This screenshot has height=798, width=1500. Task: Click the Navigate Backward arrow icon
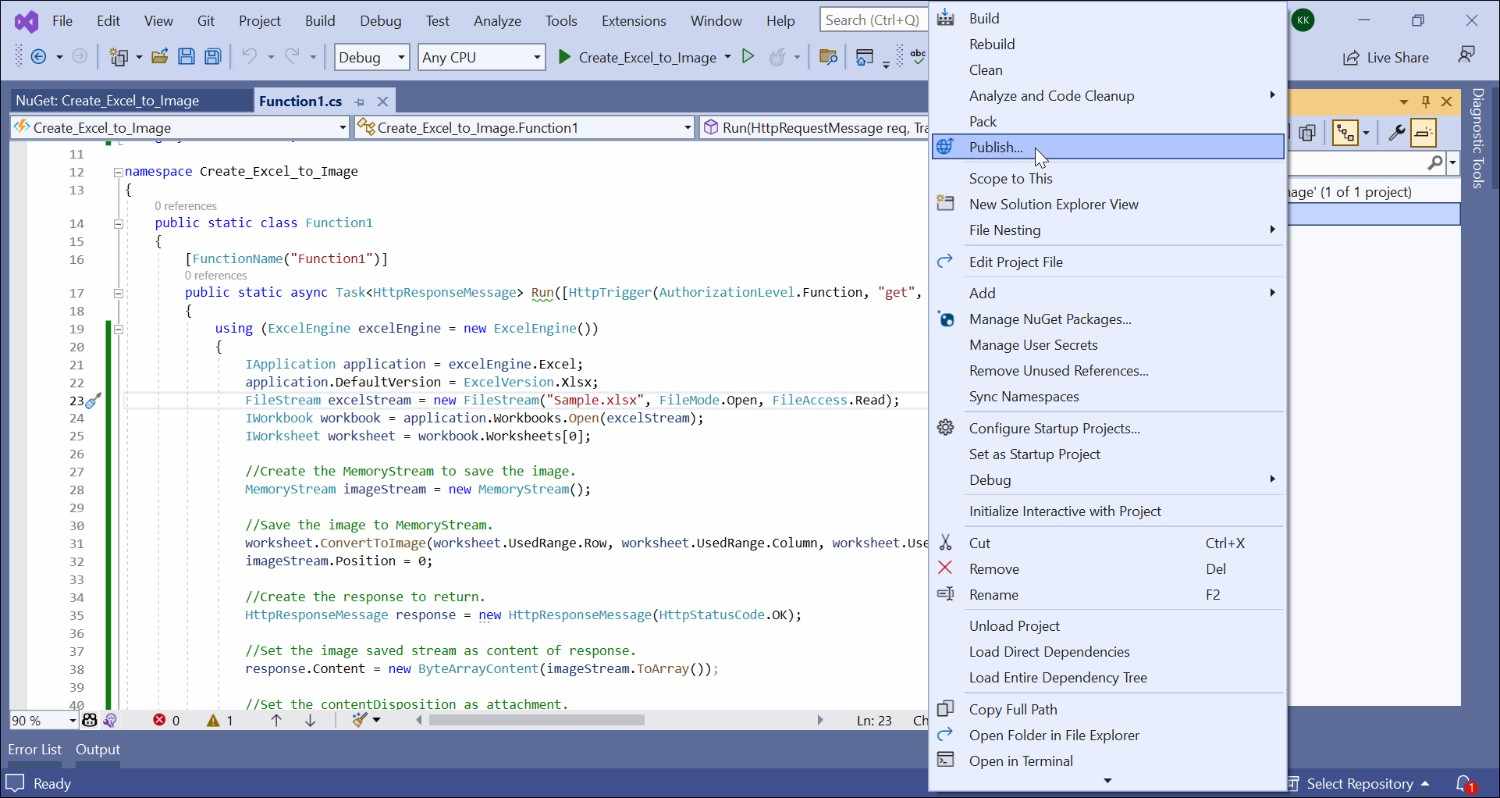39,57
